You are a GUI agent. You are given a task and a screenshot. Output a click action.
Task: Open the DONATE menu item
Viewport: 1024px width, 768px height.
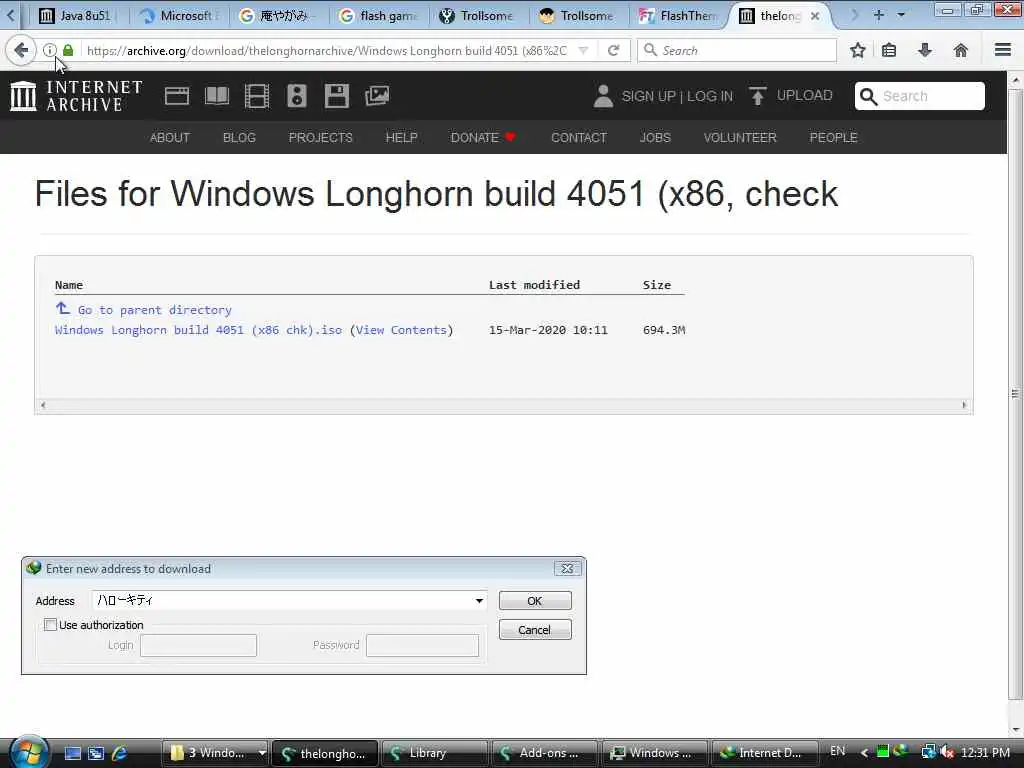pos(483,138)
